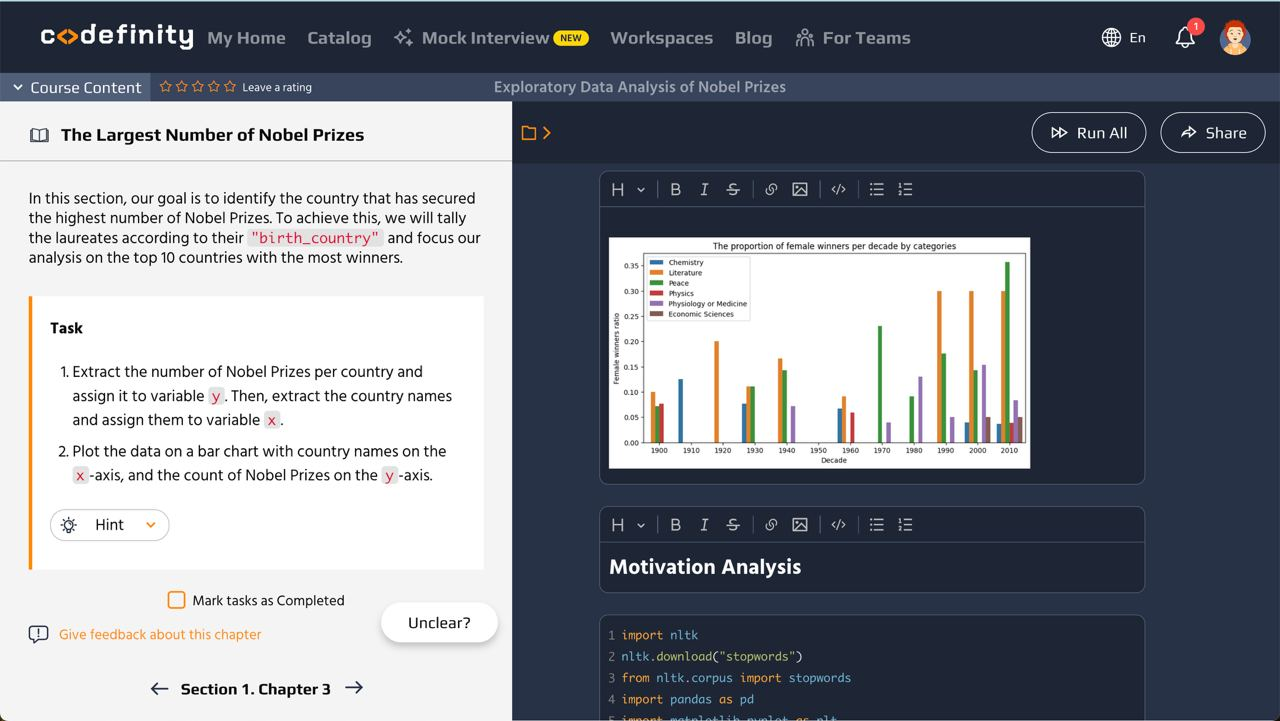Add bulleted list from the top editor toolbar
Image resolution: width=1280 pixels, height=721 pixels.
pos(876,189)
